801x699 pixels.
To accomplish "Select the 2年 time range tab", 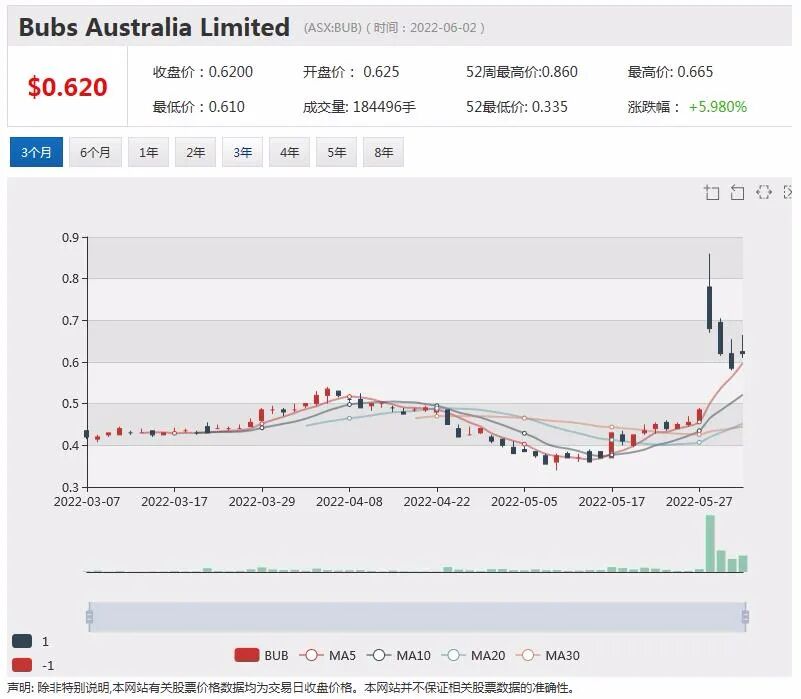I will pyautogui.click(x=195, y=152).
